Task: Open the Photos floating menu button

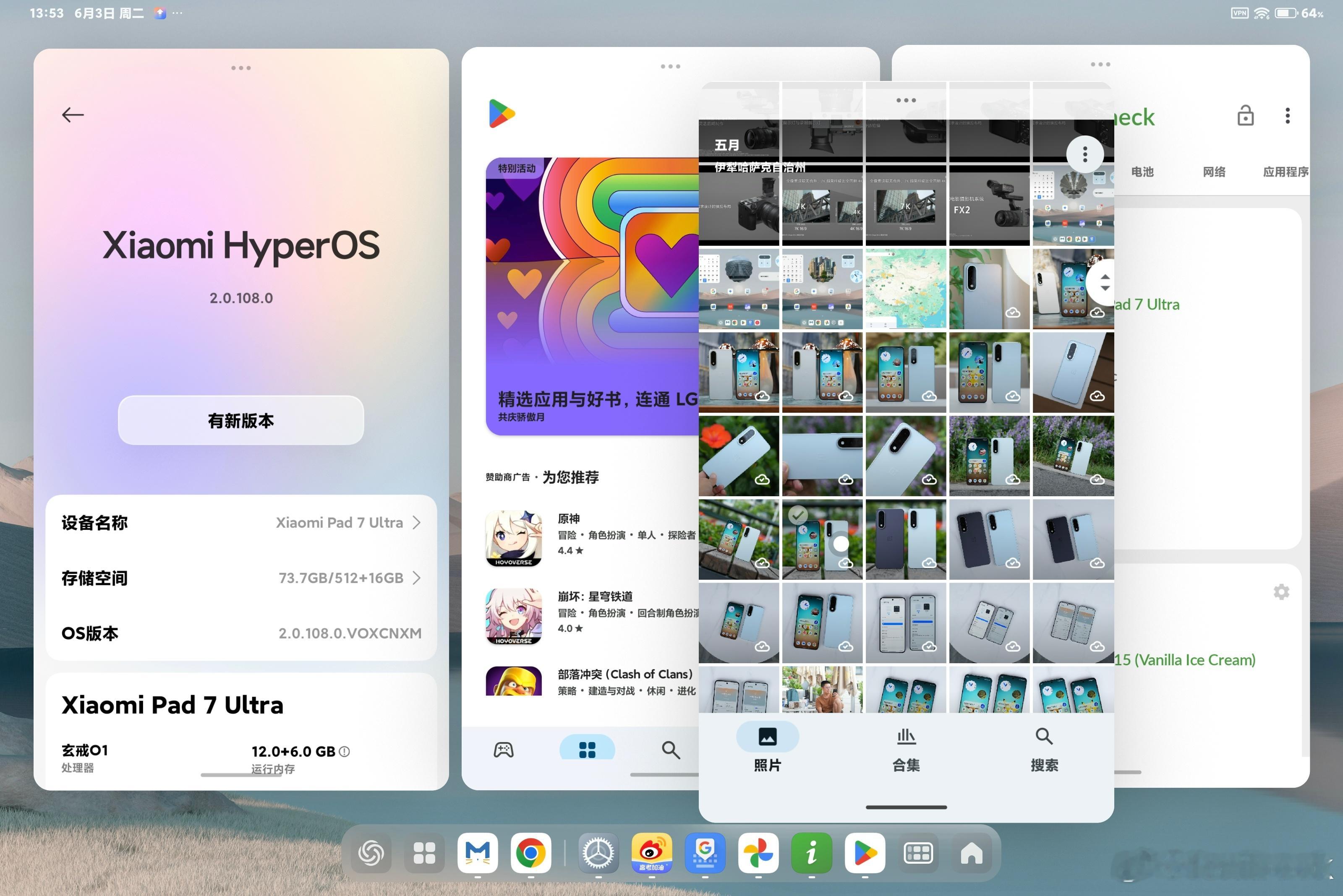Action: 1084,154
